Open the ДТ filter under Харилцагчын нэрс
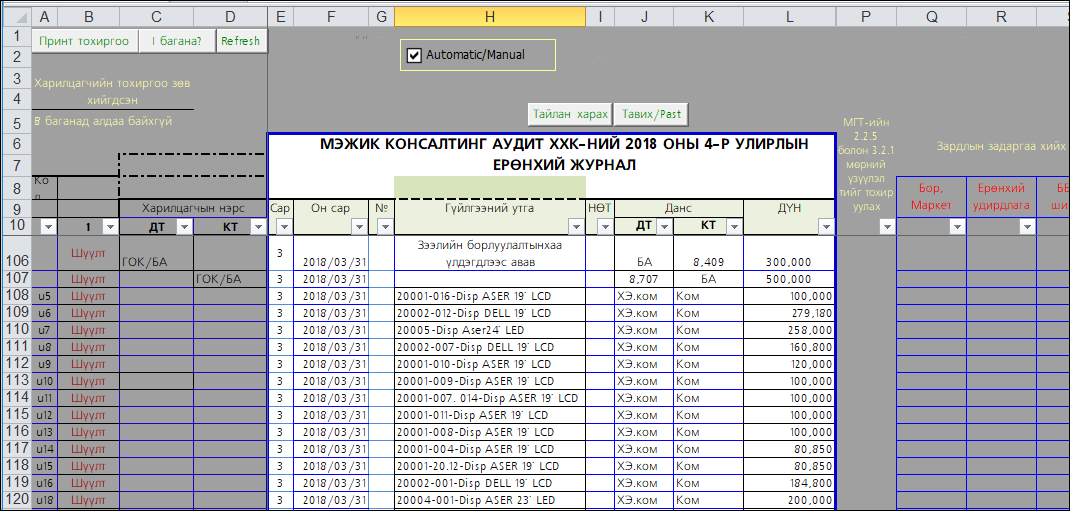 183,228
